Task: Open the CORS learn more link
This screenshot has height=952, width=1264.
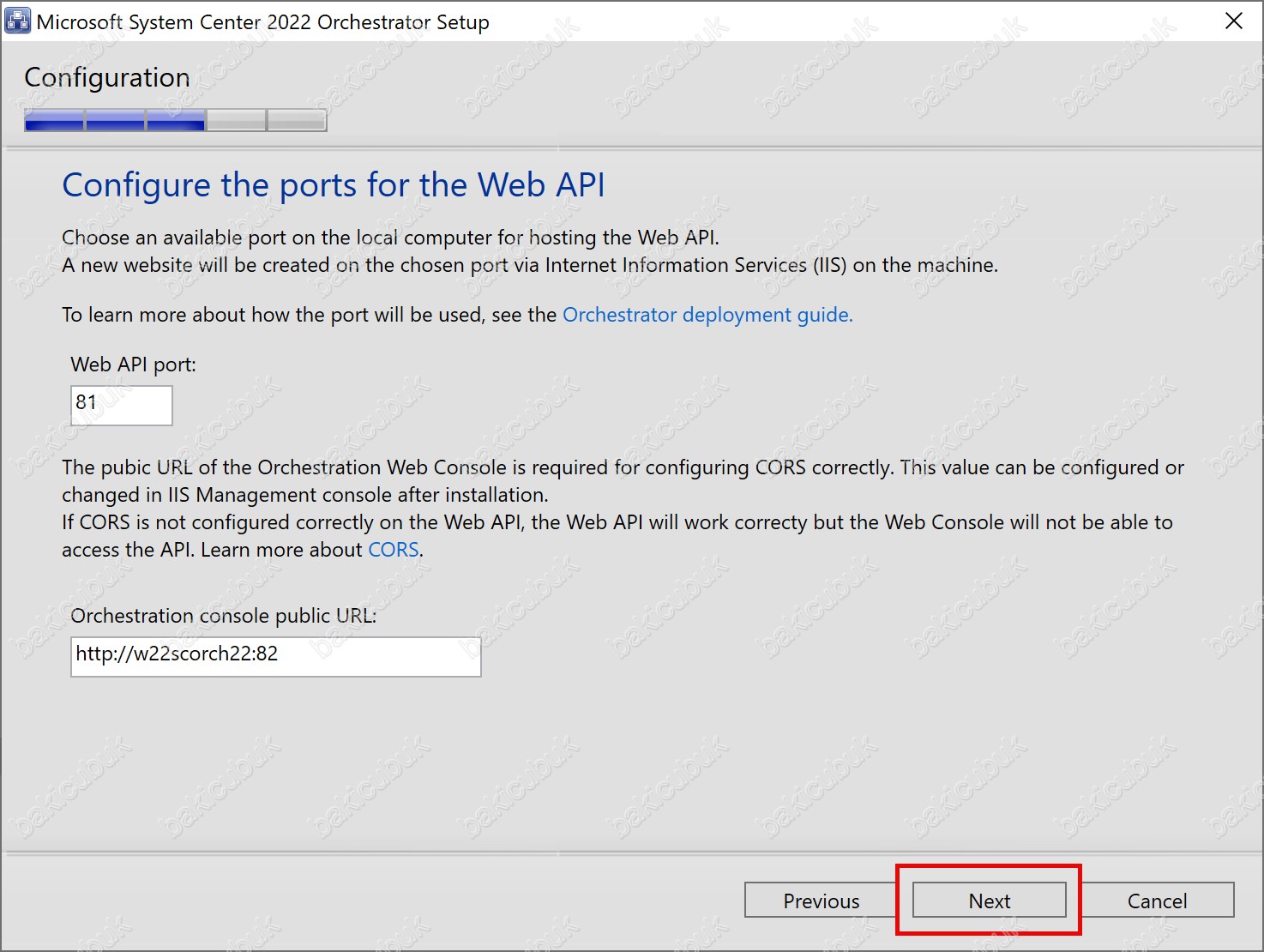Action: coord(394,550)
